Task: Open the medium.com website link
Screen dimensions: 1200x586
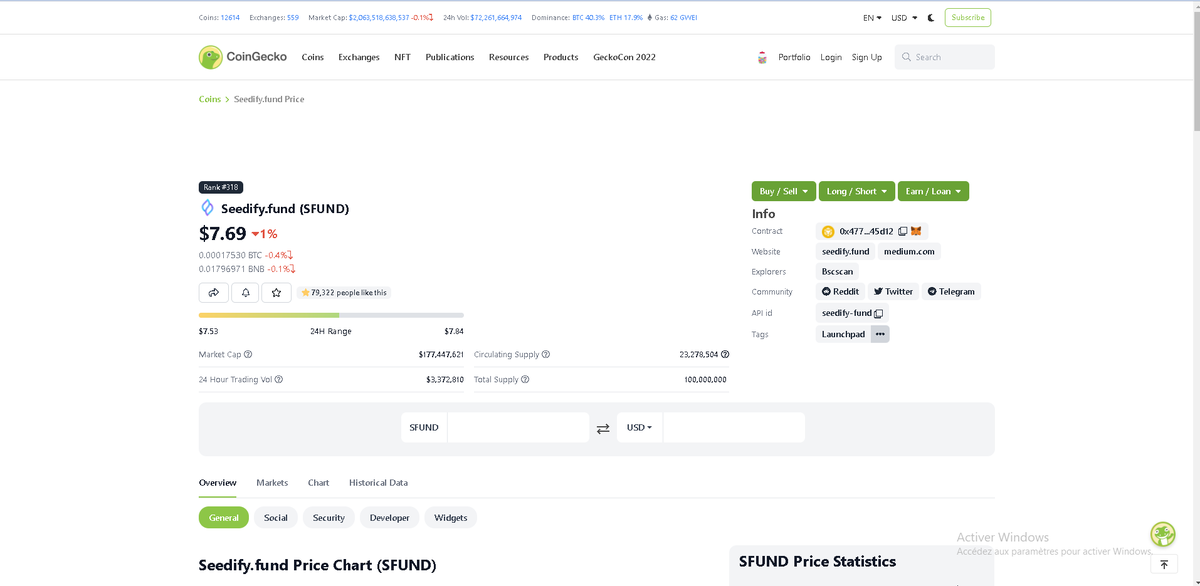Action: tap(909, 252)
